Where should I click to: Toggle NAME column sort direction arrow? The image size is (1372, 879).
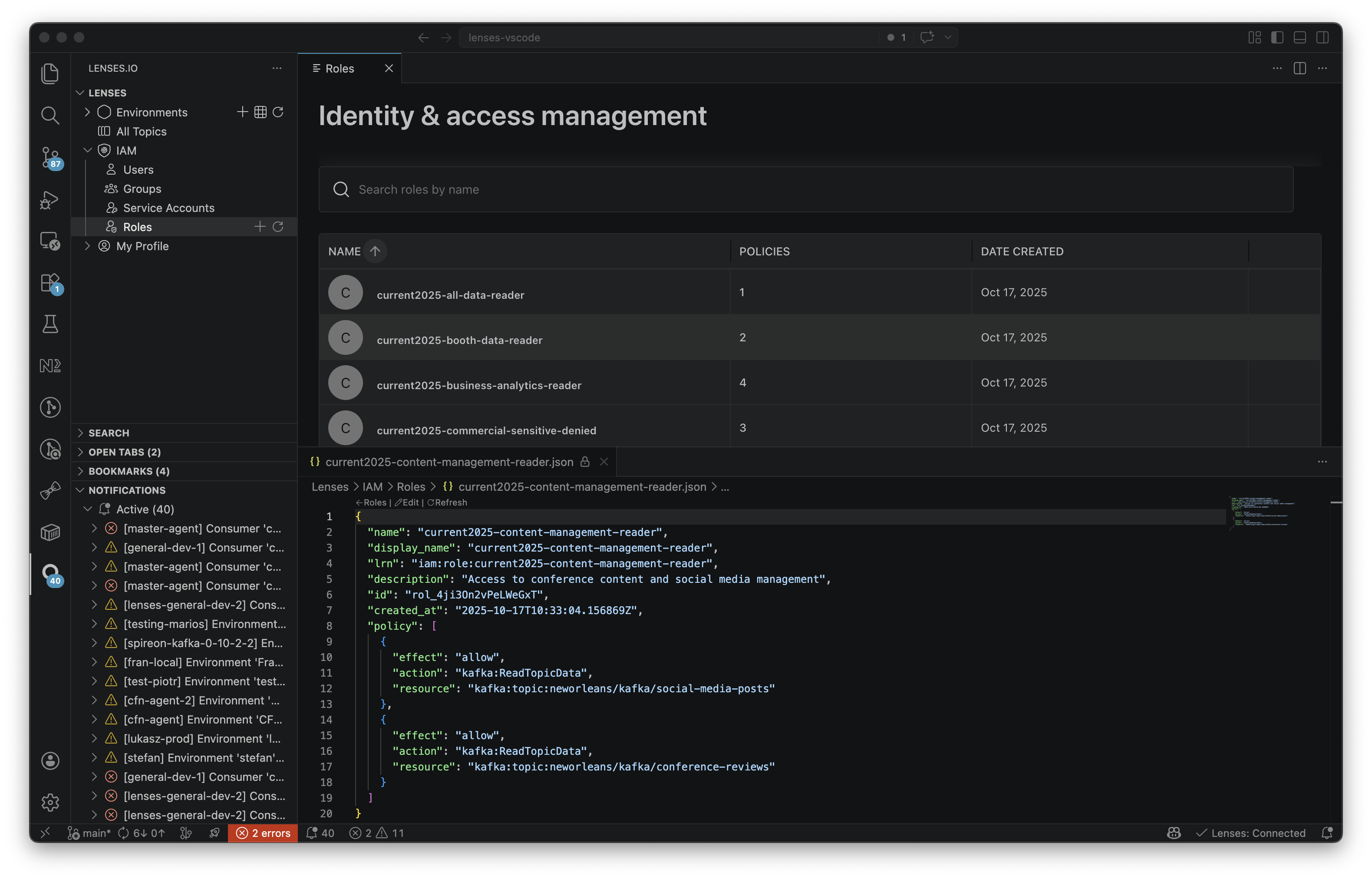point(375,251)
